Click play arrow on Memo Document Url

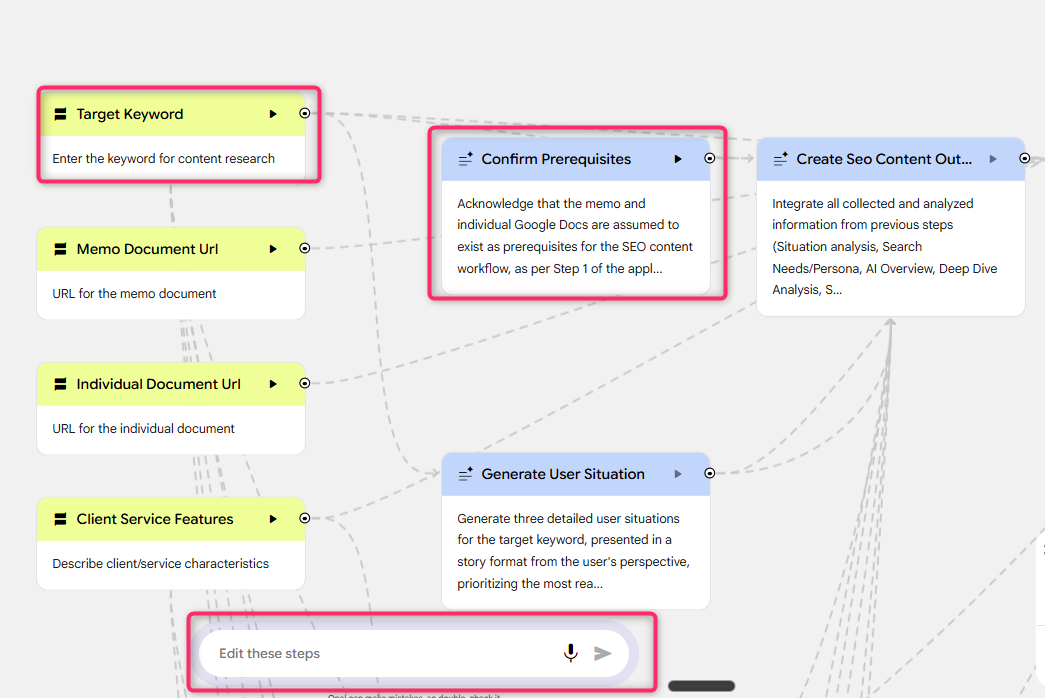273,249
